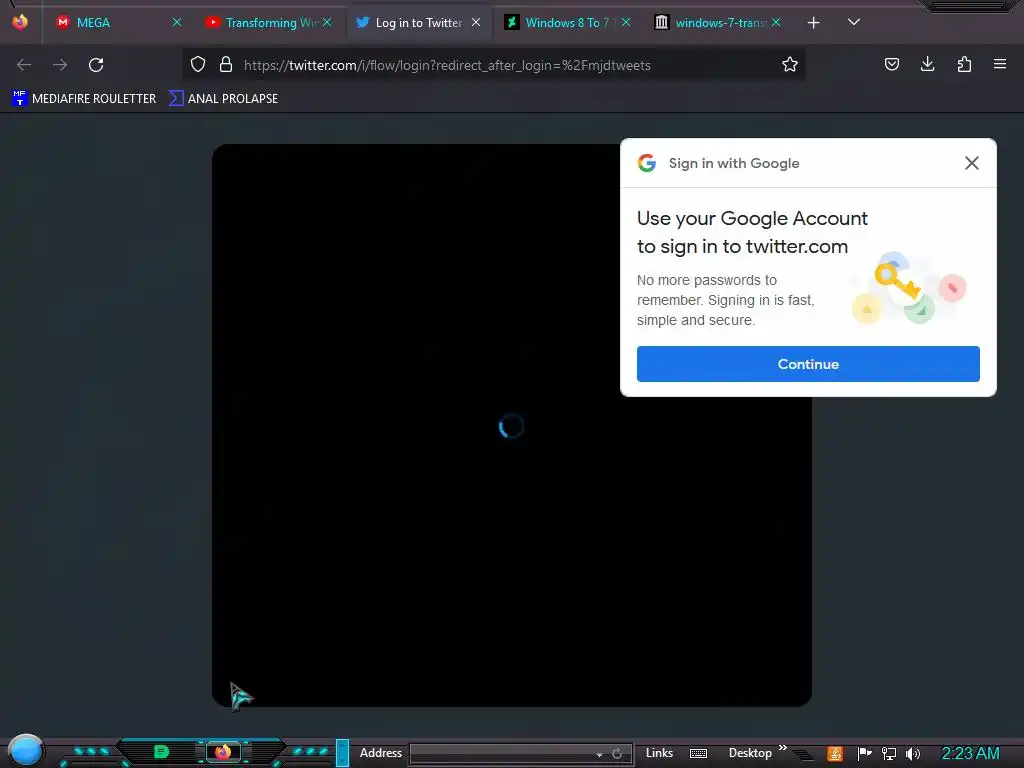This screenshot has height=768, width=1024.
Task: Switch to the windows-7-trans archive tab
Action: point(718,22)
